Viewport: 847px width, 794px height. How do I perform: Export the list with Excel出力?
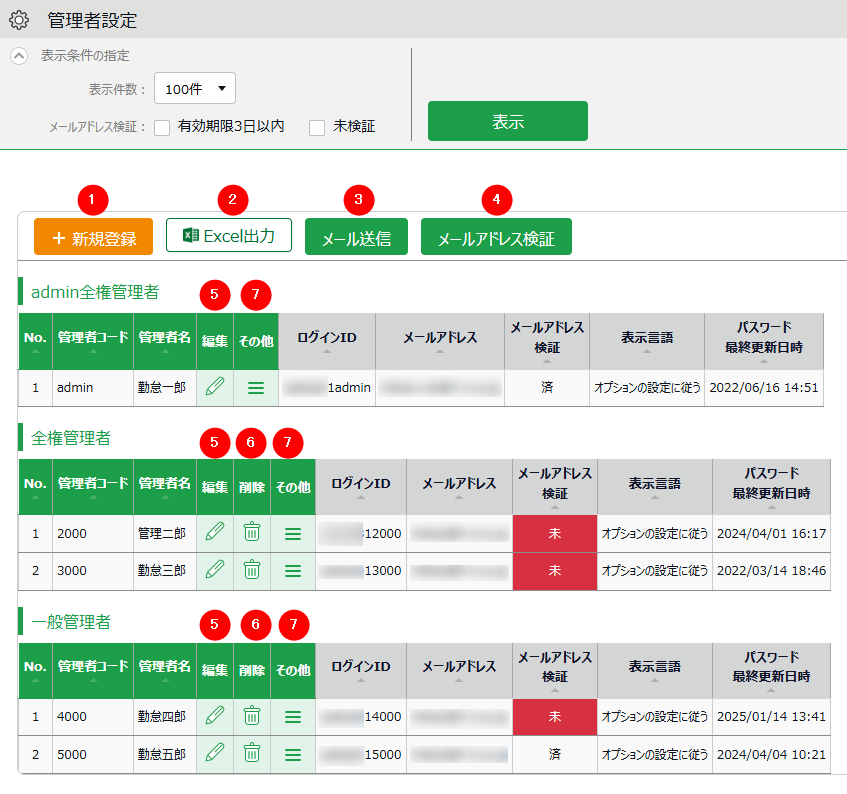(x=229, y=235)
